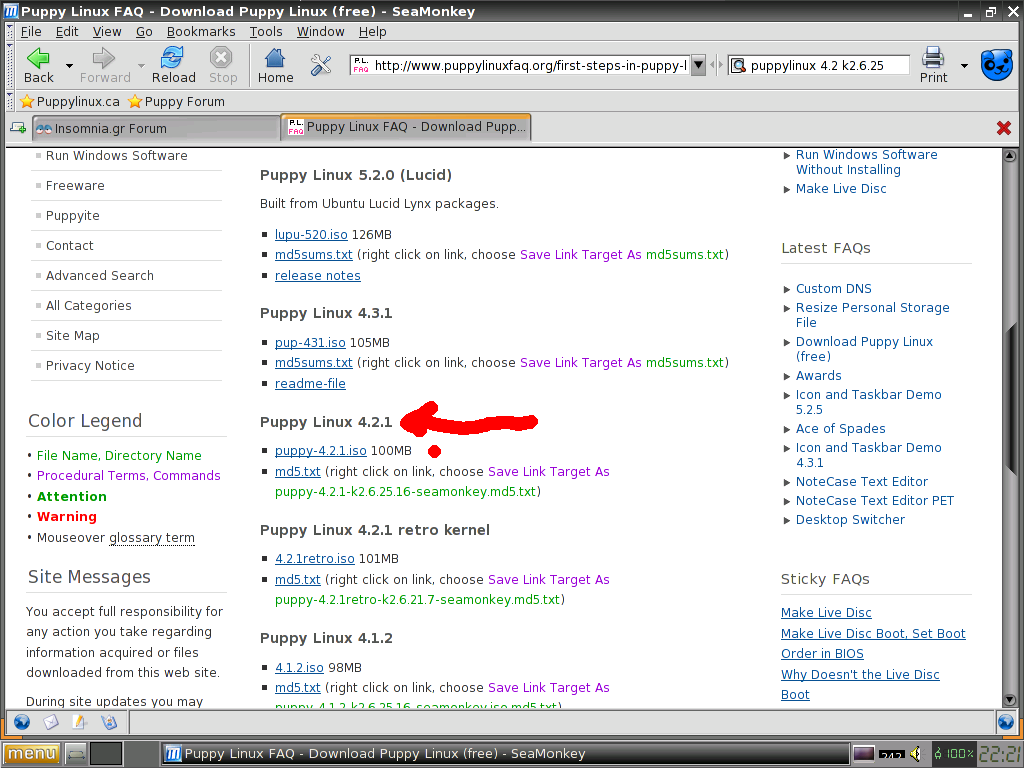Open the Print options dropdown arrow
This screenshot has width=1024, height=768.
click(964, 65)
